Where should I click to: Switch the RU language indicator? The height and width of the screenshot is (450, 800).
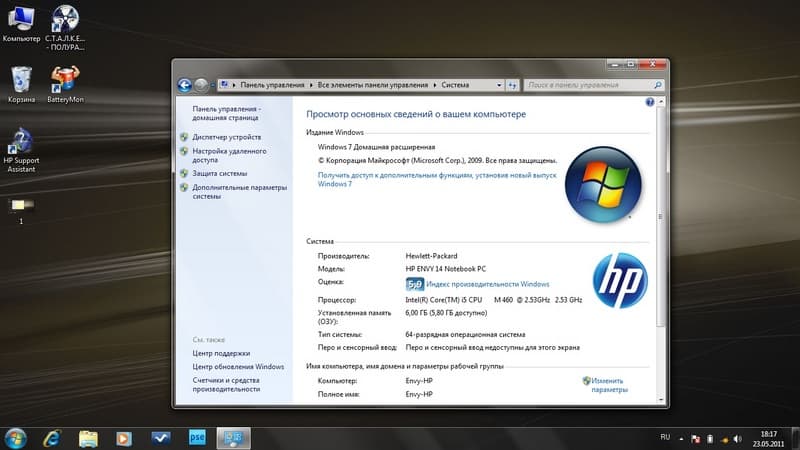click(x=665, y=437)
